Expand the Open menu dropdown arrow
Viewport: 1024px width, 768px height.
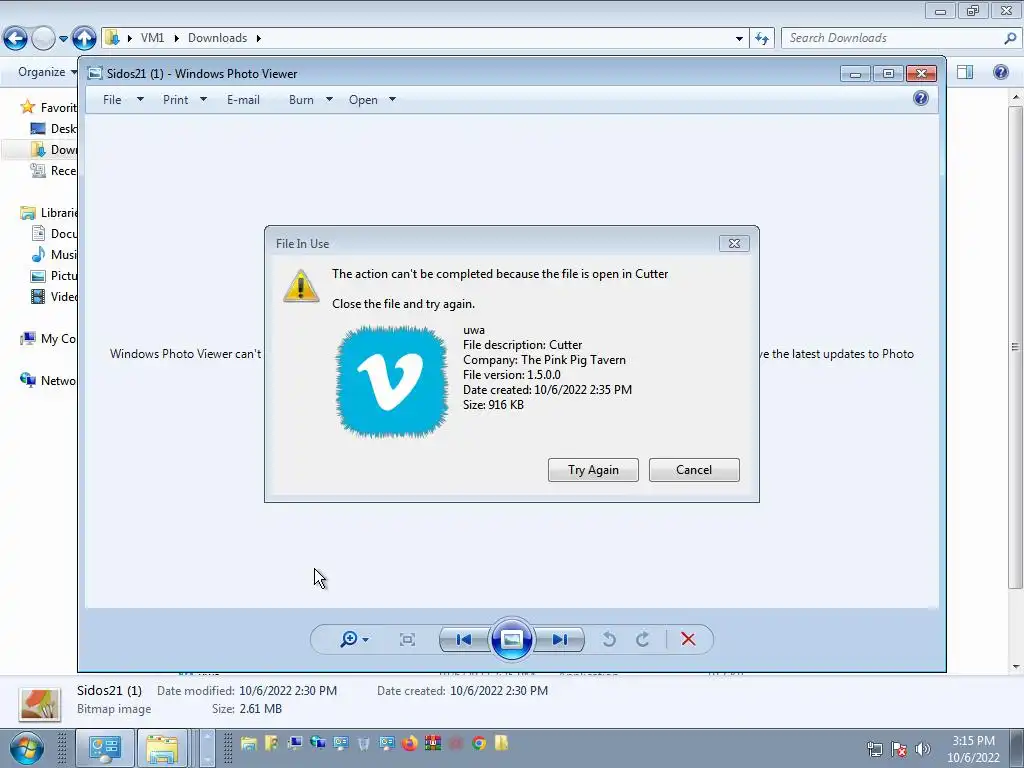click(x=392, y=100)
